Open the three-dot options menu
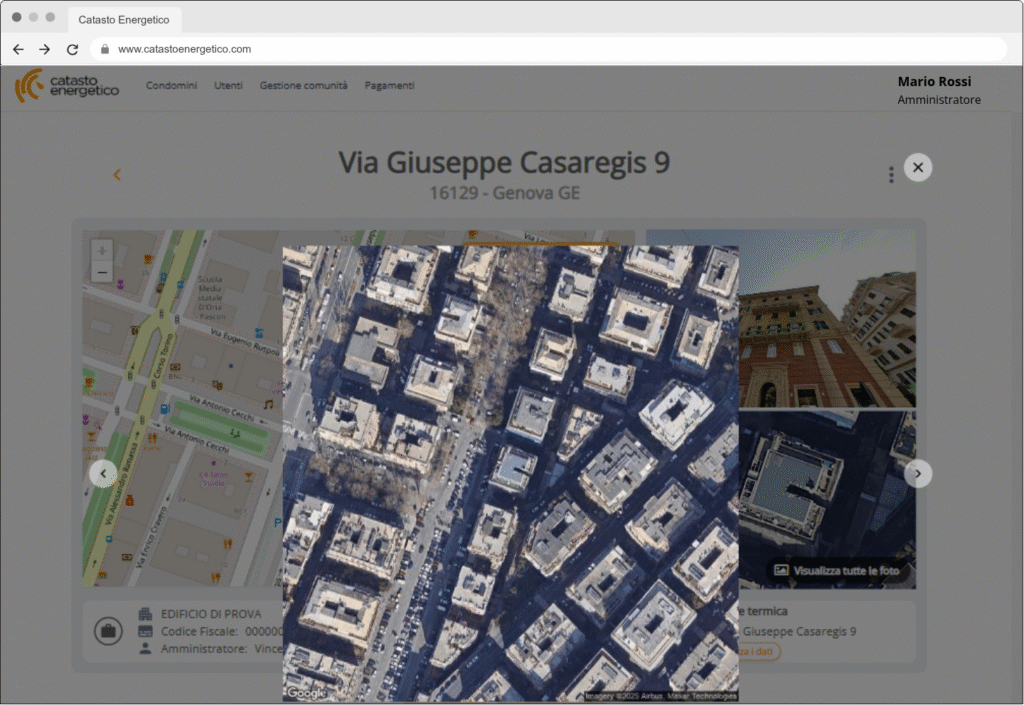 click(891, 175)
